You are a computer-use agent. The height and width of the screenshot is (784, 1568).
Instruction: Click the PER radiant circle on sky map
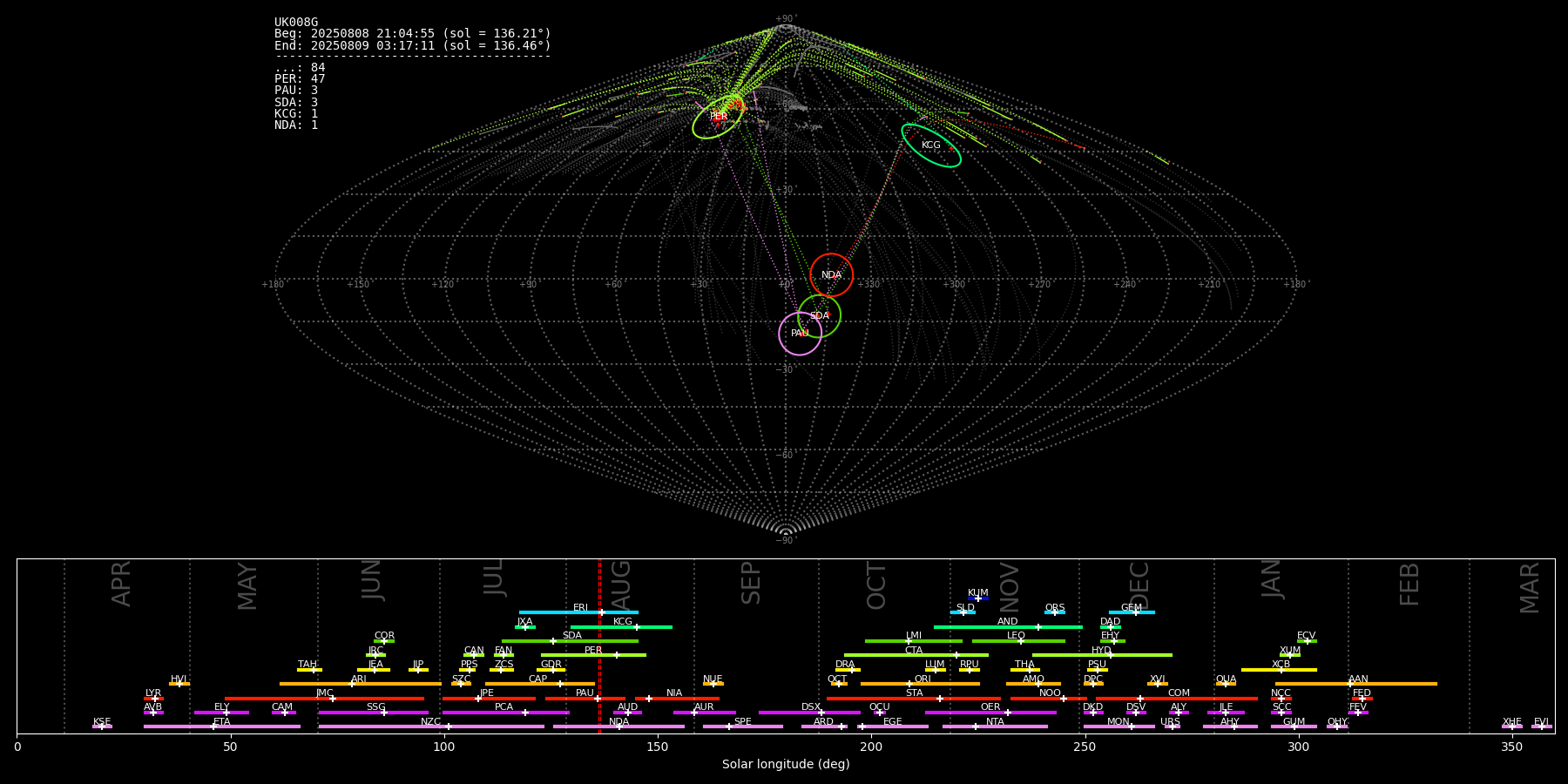718,117
